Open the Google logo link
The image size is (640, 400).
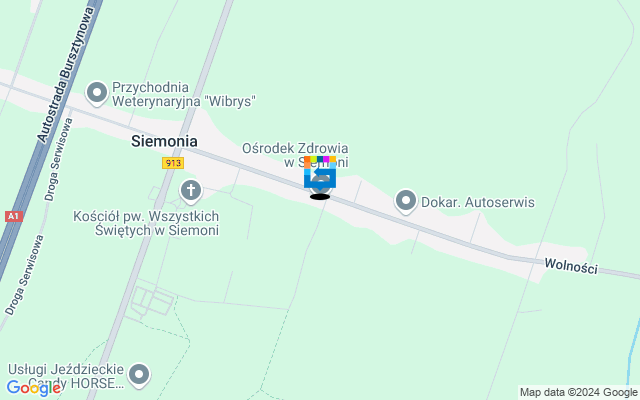[x=34, y=388]
